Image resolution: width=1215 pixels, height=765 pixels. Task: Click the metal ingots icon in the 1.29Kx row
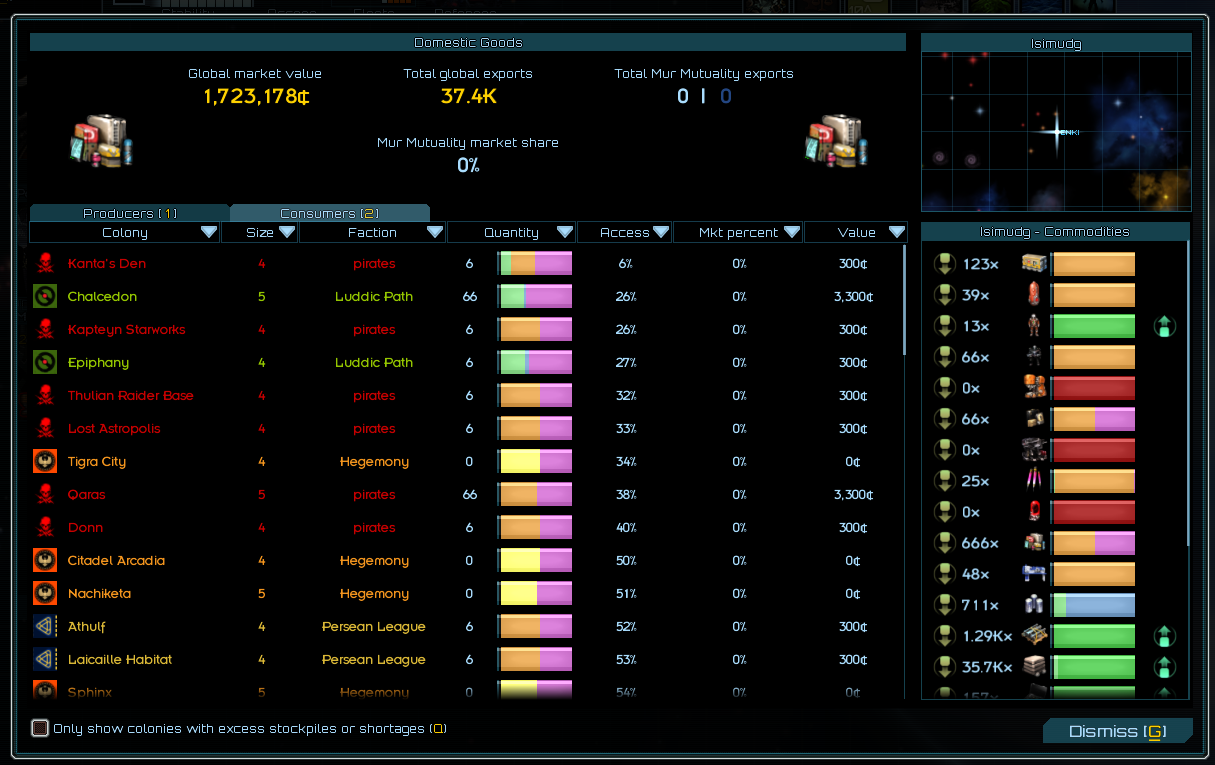click(1034, 636)
